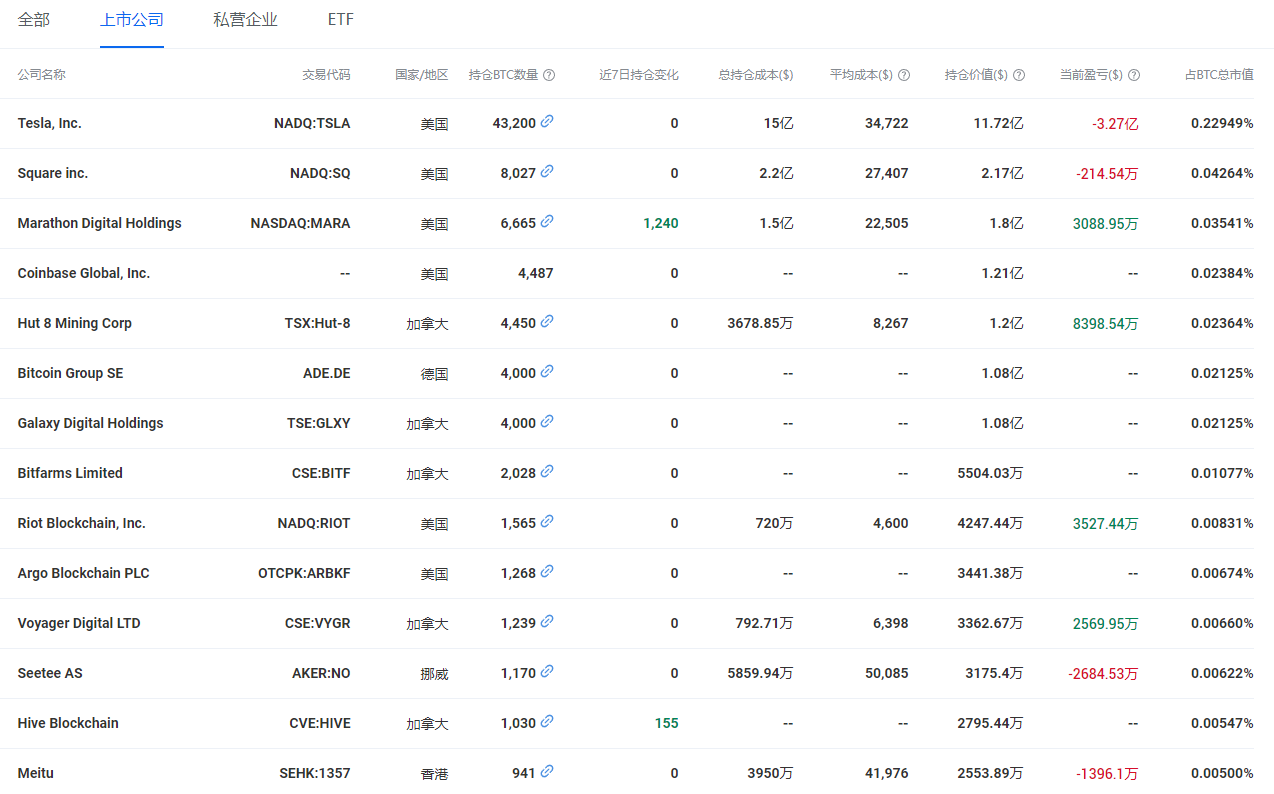This screenshot has height=794, width=1274.
Task: Switch to the ETF tab
Action: (341, 20)
